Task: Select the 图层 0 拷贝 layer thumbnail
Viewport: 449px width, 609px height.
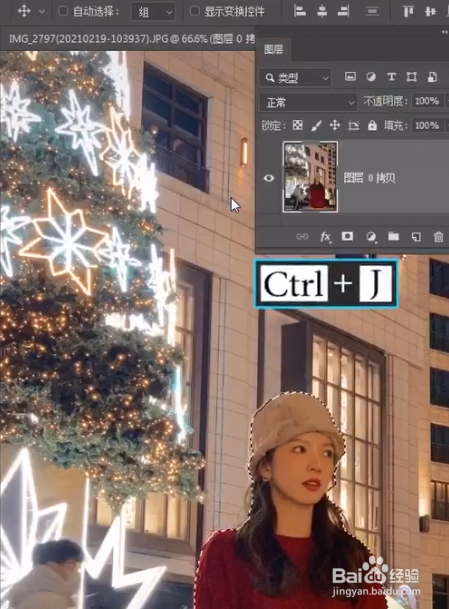Action: [310, 177]
